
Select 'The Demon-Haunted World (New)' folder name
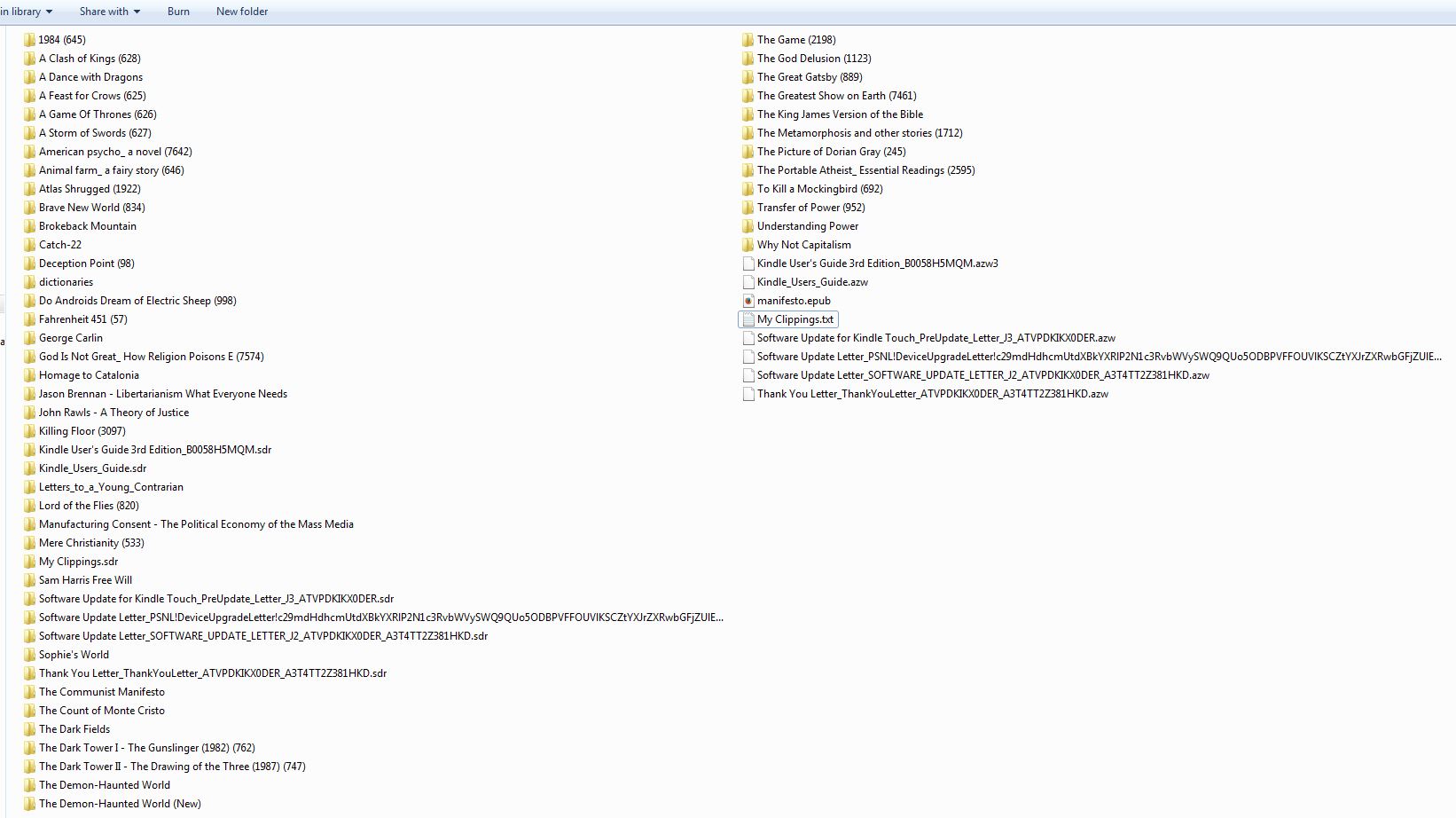[120, 804]
